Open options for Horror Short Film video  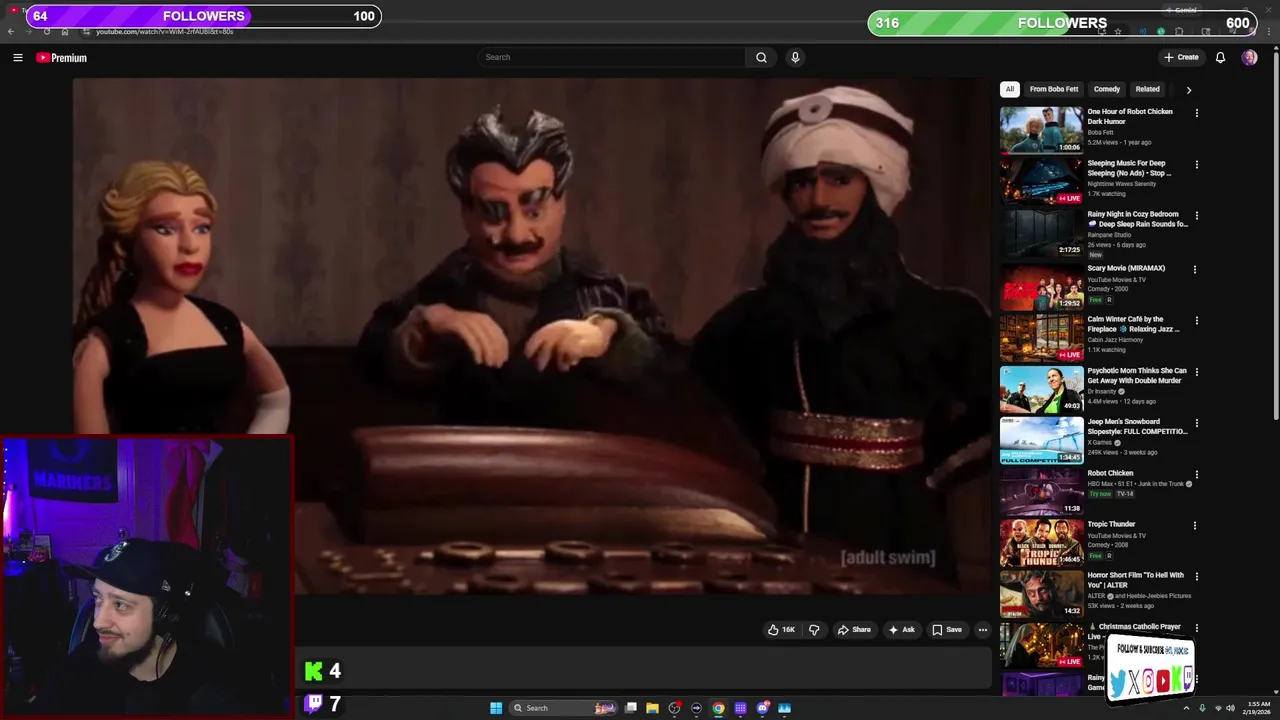pyautogui.click(x=1196, y=577)
